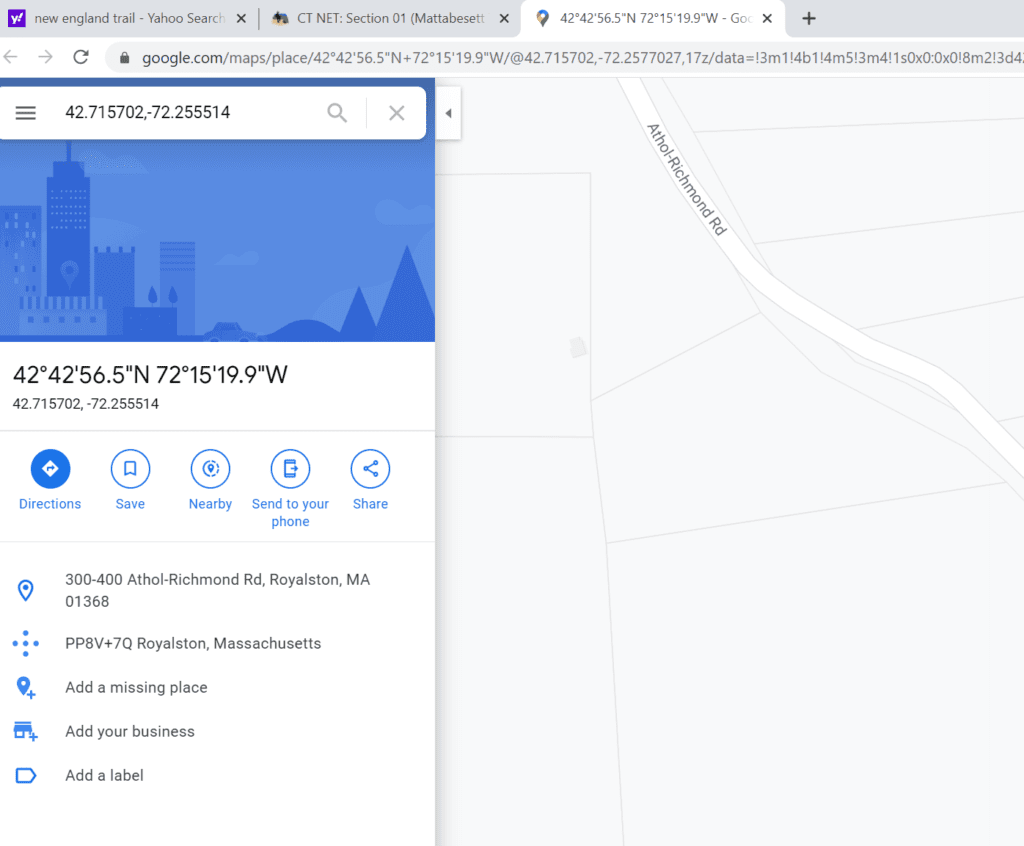
Task: Click Send to your phone icon
Action: 290,469
